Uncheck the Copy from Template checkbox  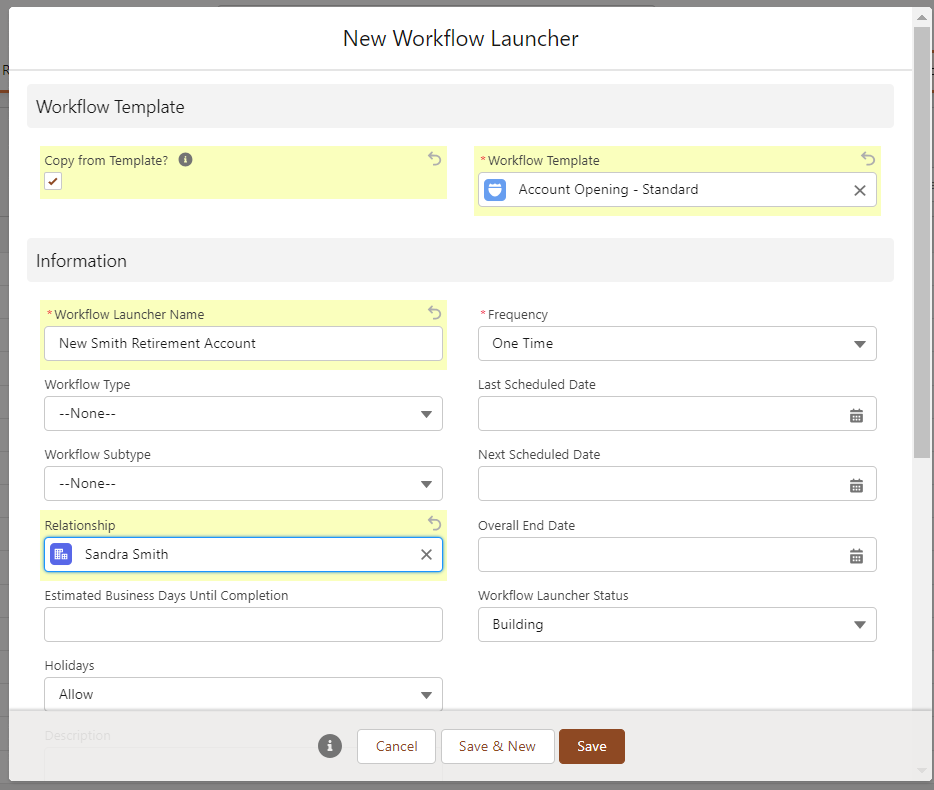53,181
